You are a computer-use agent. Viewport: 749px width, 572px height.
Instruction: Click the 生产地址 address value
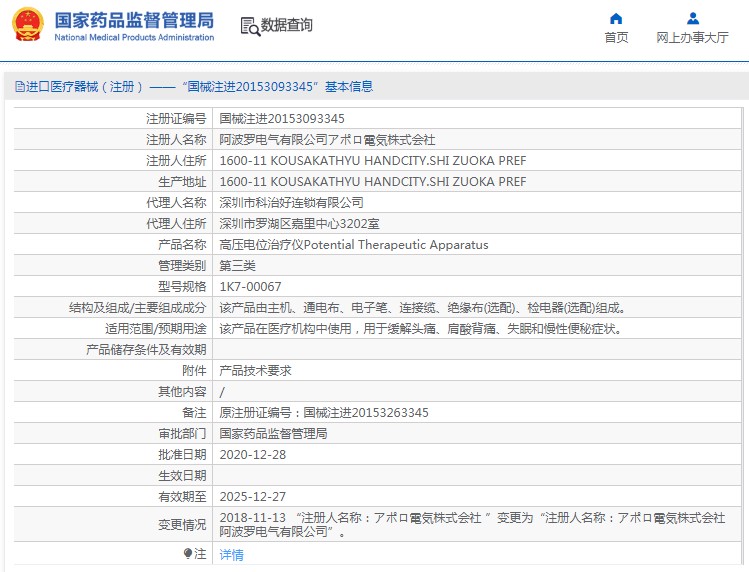coord(373,182)
